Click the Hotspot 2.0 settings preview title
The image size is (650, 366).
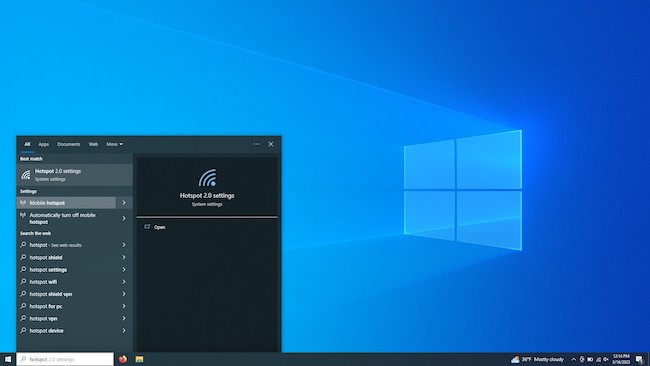tap(207, 196)
